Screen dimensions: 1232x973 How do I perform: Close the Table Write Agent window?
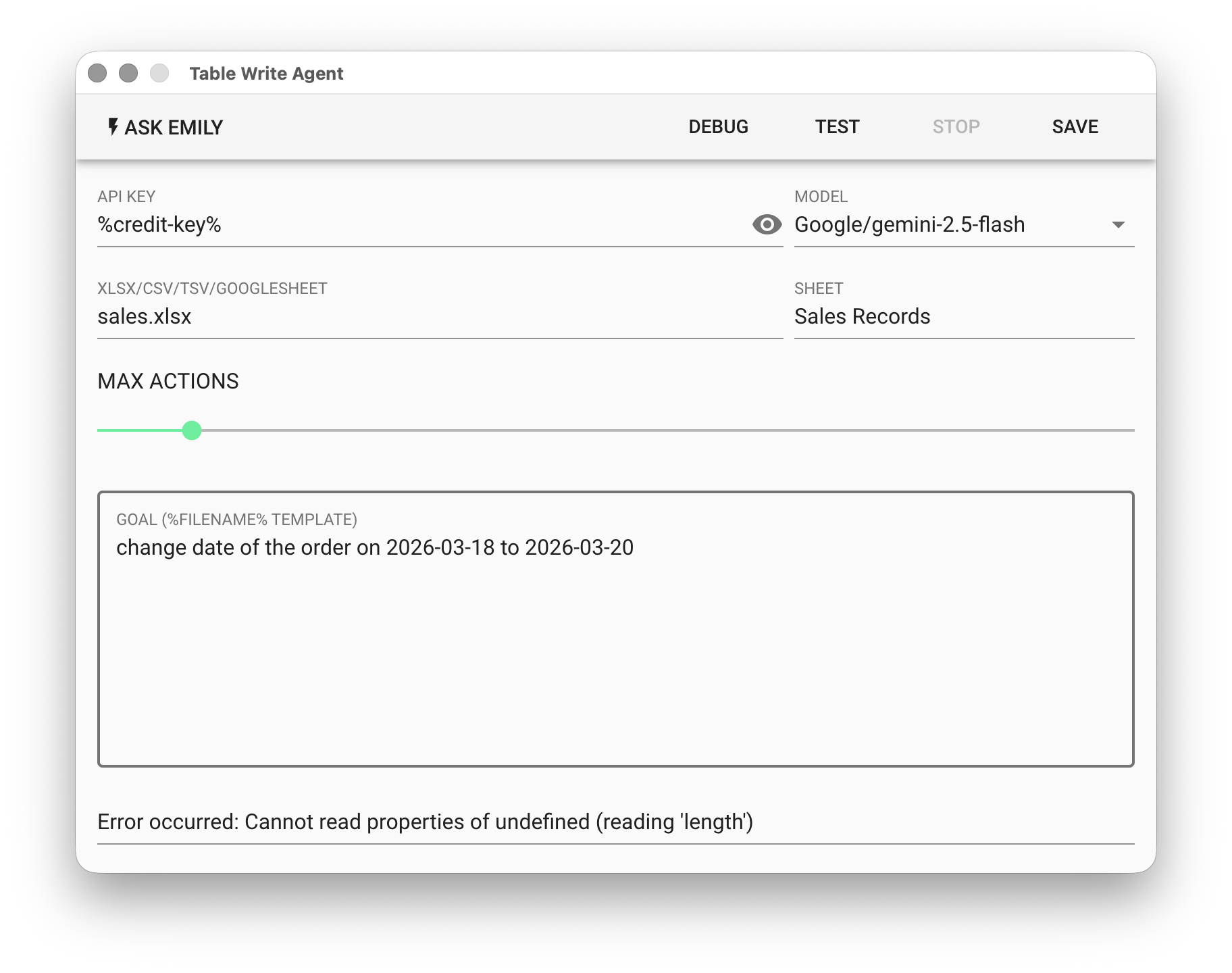97,73
